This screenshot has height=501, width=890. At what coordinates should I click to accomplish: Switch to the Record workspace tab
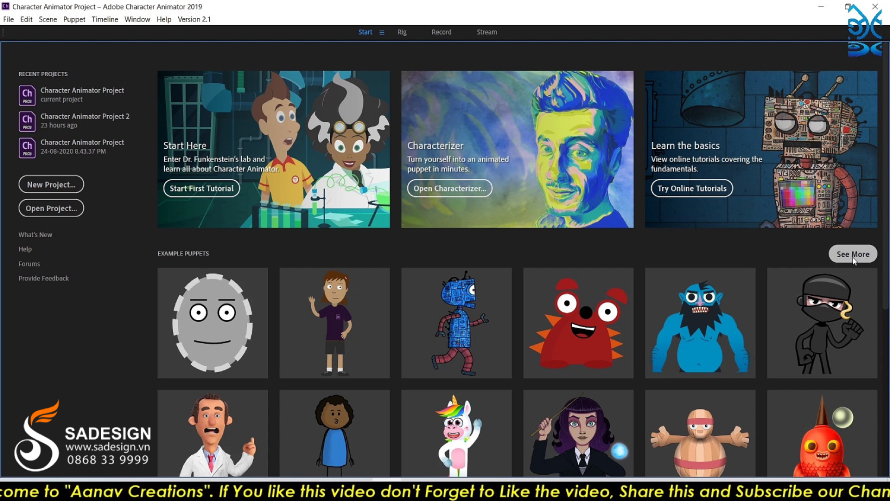point(441,32)
